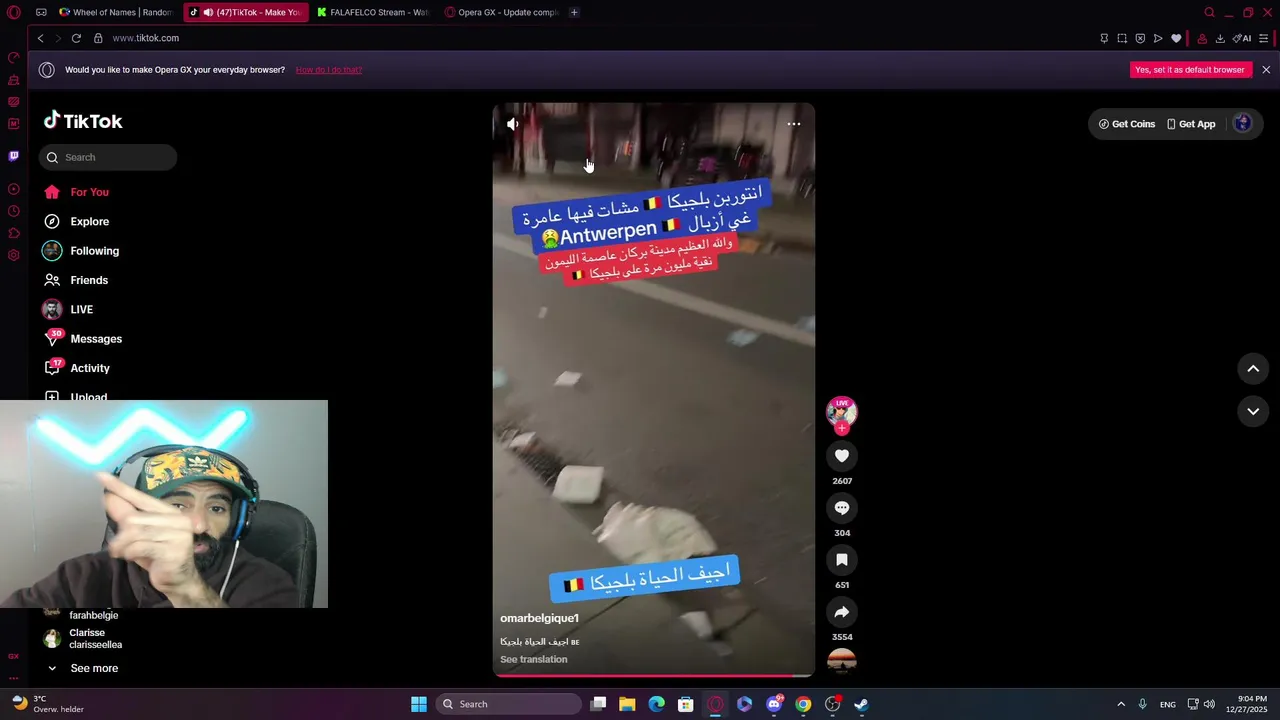The width and height of the screenshot is (1280, 720).
Task: Open browser downloads icon
Action: click(x=1220, y=38)
